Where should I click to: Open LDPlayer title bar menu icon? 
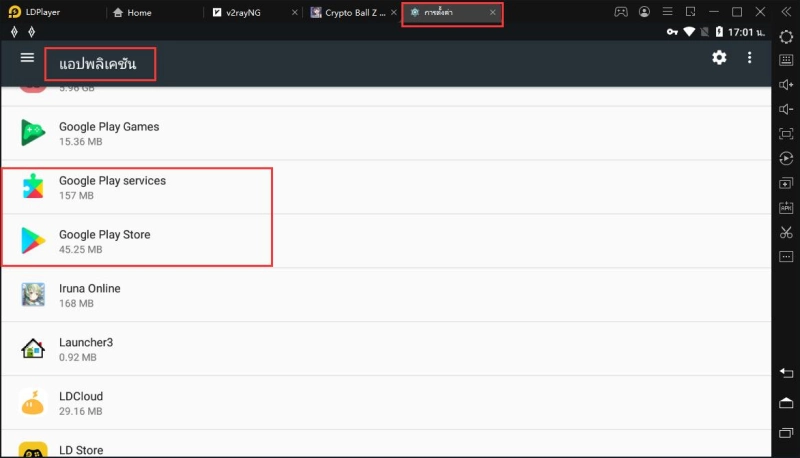pos(667,12)
